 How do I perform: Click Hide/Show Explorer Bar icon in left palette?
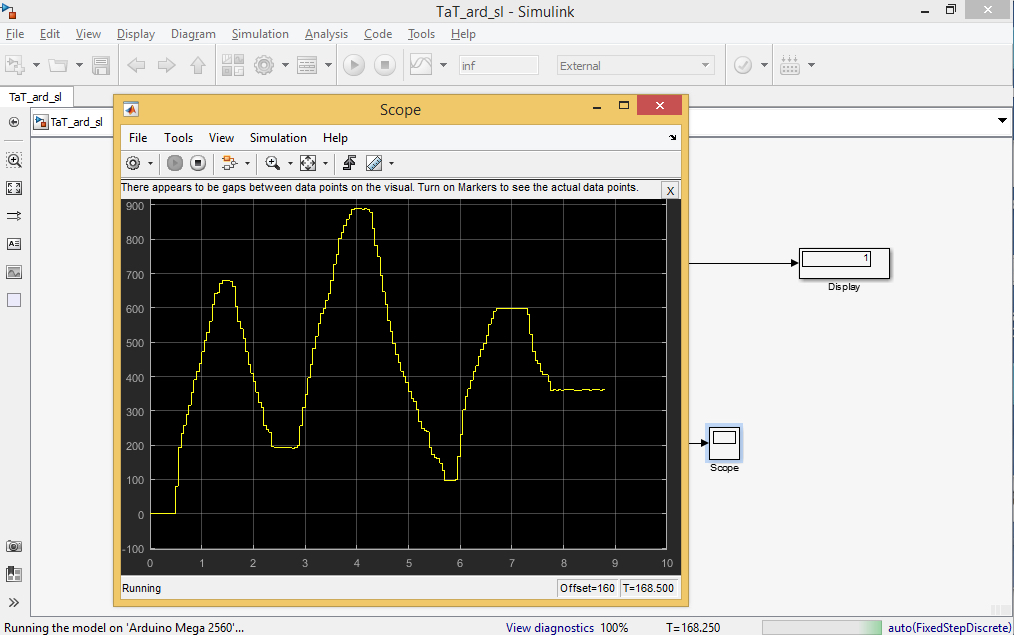click(14, 122)
